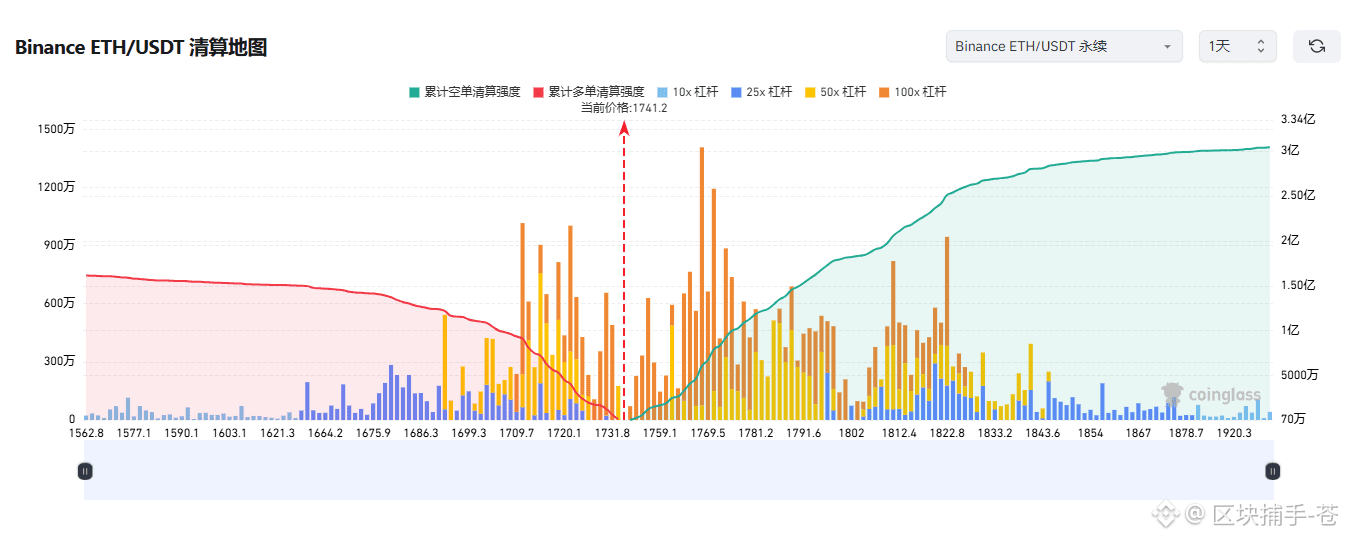This screenshot has width=1346, height=540.
Task: Click the light blue 10x 杠杆 swatch
Action: pos(662,92)
